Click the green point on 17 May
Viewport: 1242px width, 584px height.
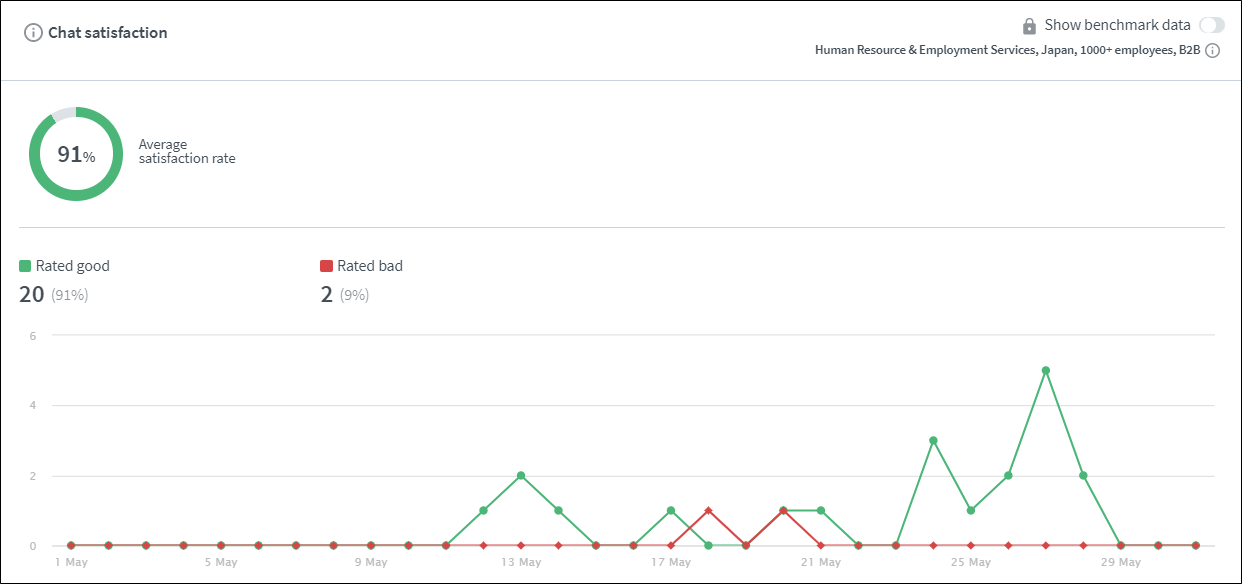(671, 511)
